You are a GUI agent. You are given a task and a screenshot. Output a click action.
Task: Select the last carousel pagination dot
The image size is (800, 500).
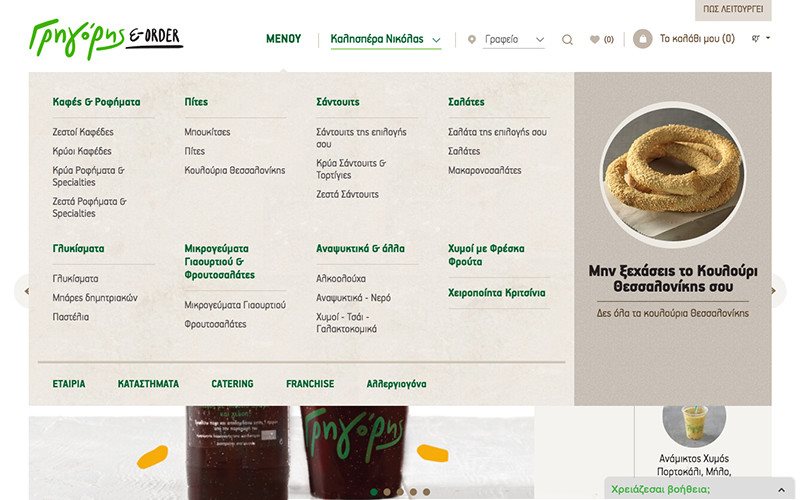pyautogui.click(x=427, y=492)
